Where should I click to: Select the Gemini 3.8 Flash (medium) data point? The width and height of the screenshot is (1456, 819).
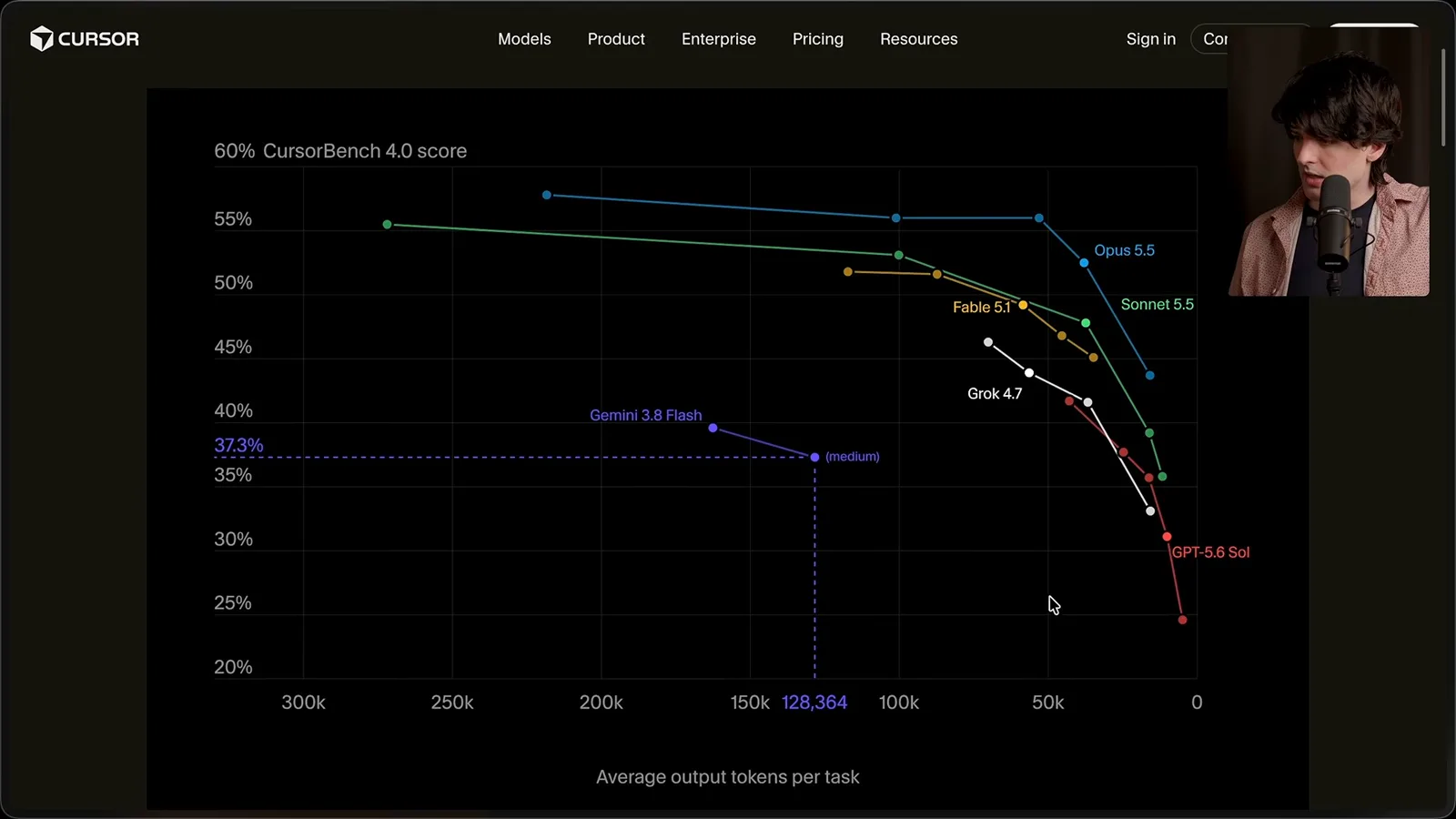pyautogui.click(x=814, y=457)
